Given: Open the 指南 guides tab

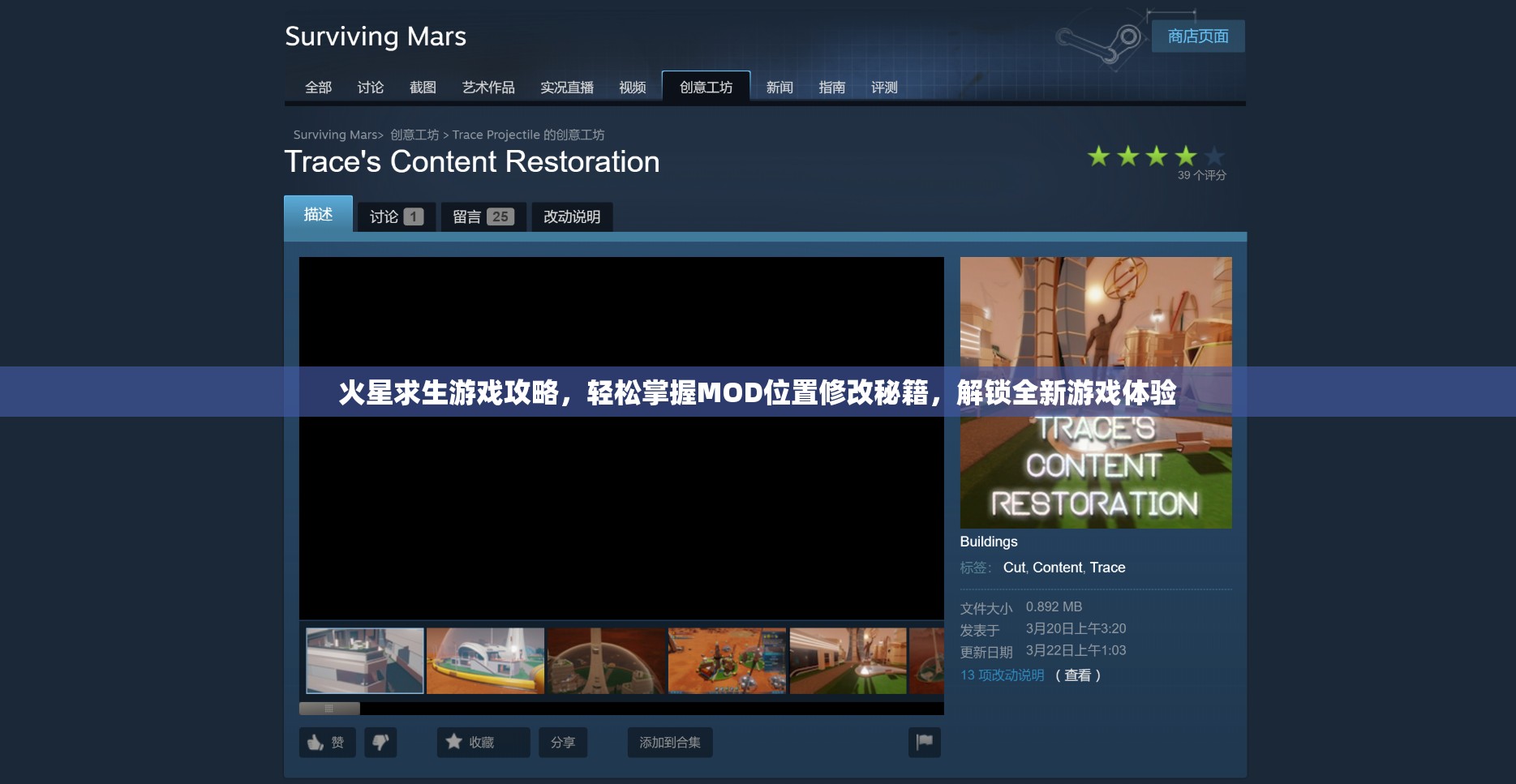Looking at the screenshot, I should pyautogui.click(x=832, y=88).
